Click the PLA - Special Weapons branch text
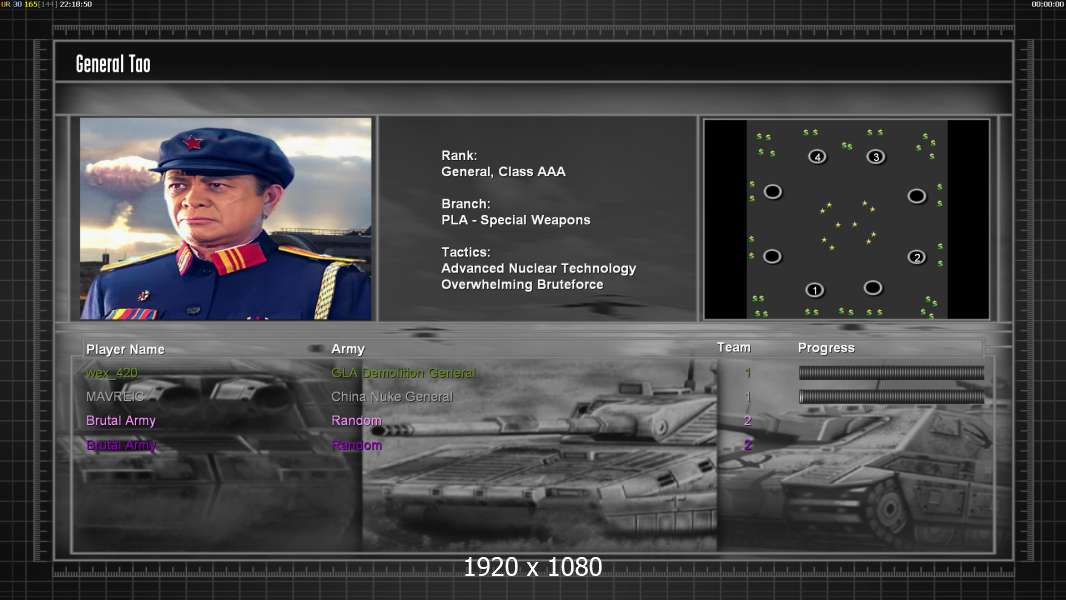Image resolution: width=1066 pixels, height=600 pixels. (515, 220)
